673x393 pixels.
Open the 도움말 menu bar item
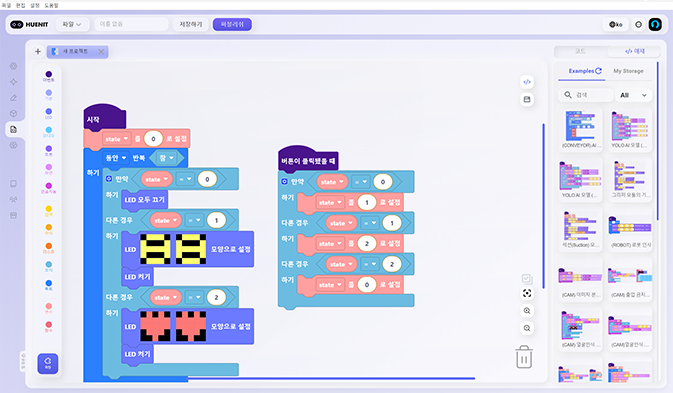click(51, 5)
